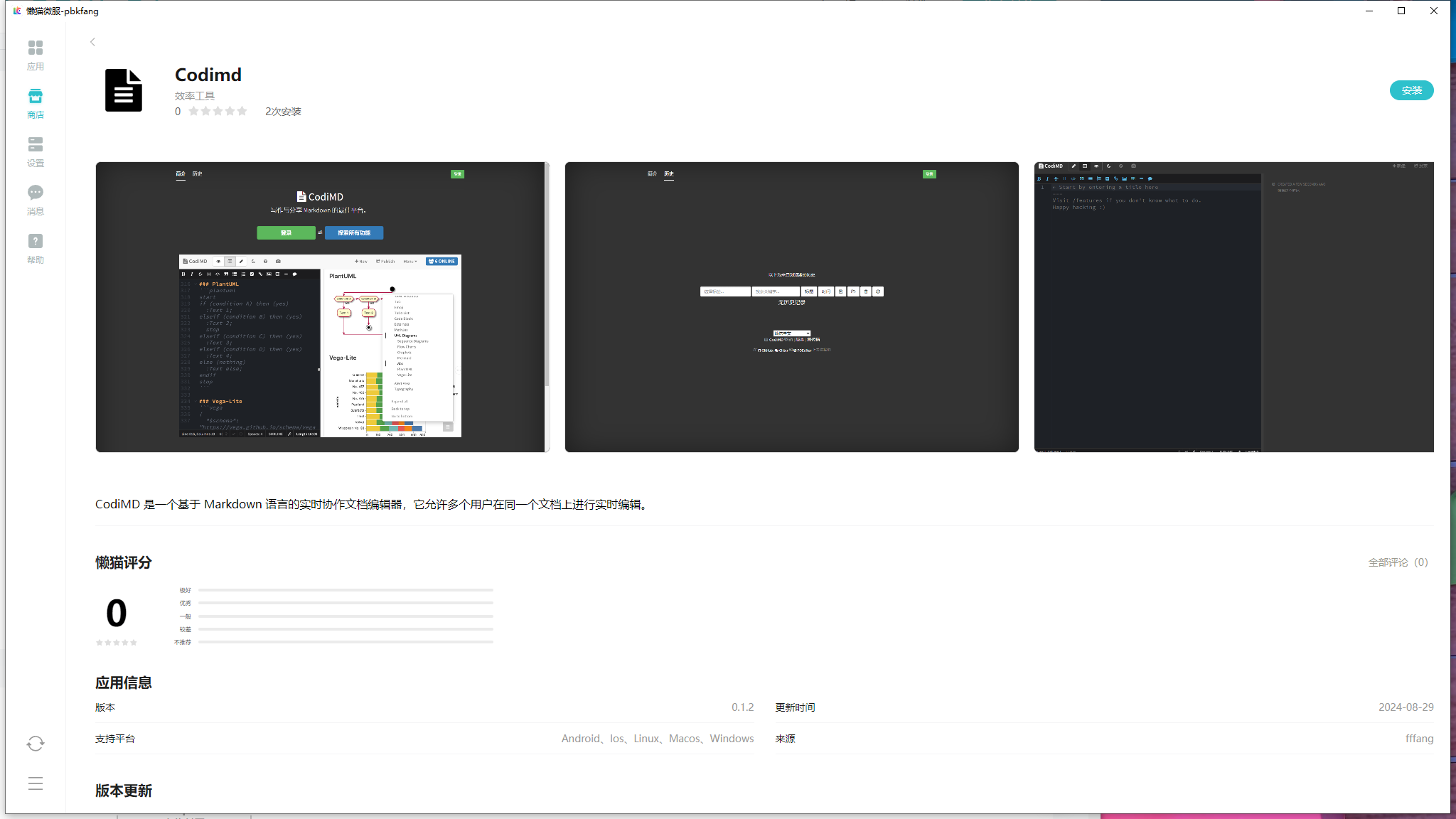This screenshot has height=819, width=1456.
Task: Open first CodiMD homepage screenshot thumbnail
Action: tap(322, 307)
